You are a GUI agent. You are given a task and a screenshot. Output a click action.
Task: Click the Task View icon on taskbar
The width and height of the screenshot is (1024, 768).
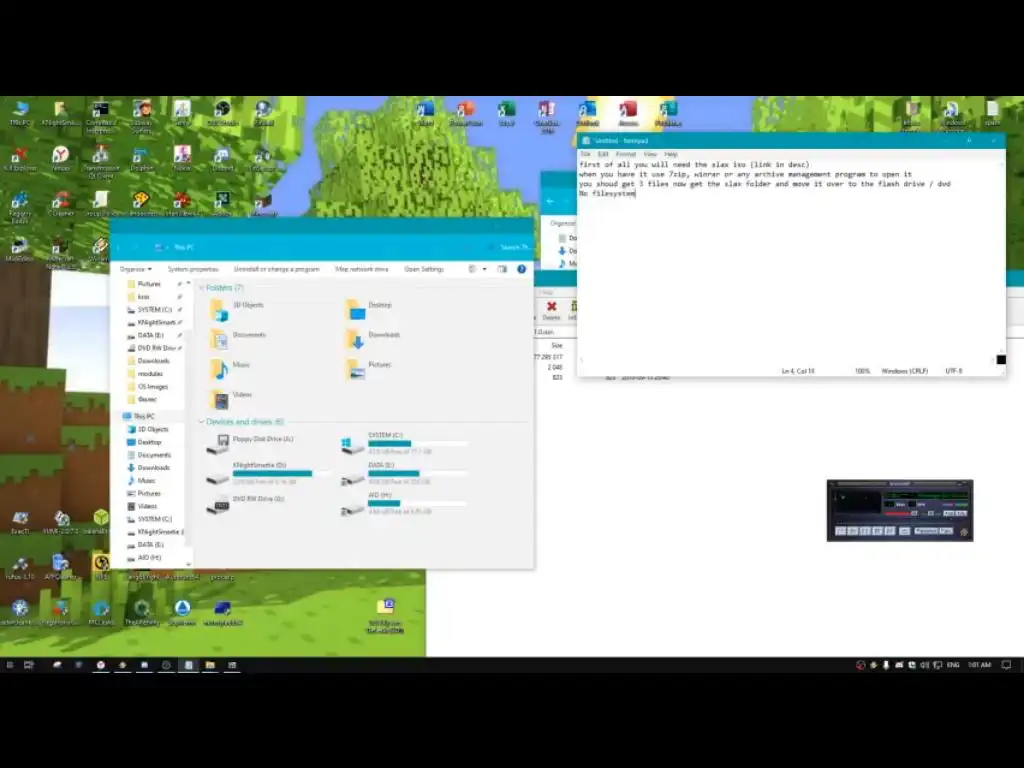point(29,665)
